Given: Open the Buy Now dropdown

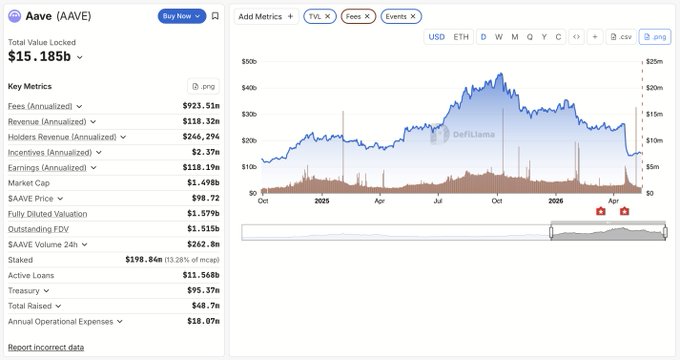Looking at the screenshot, I should (182, 16).
